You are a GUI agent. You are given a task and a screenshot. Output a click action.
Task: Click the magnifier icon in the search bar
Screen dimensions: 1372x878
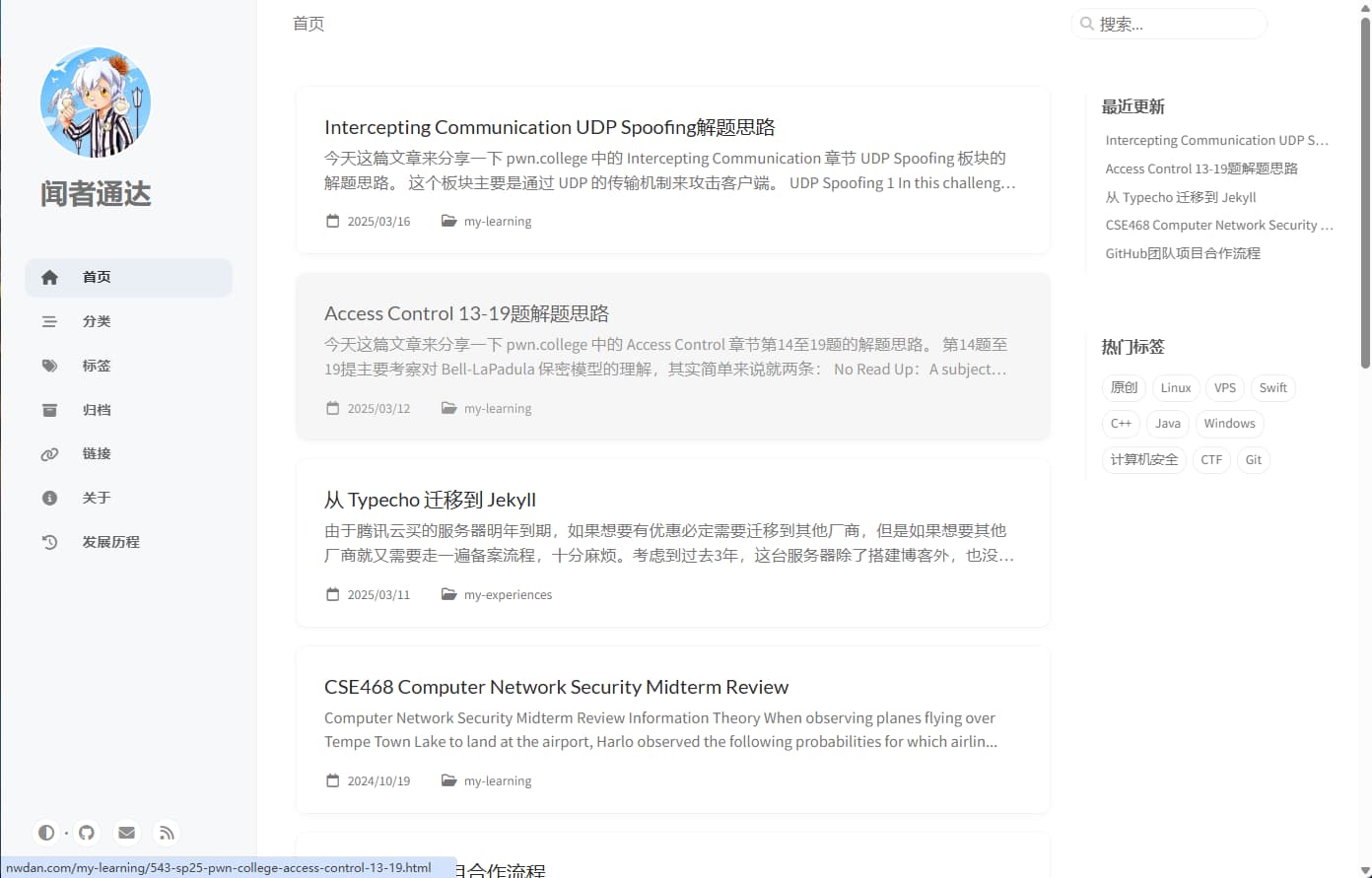[x=1087, y=23]
